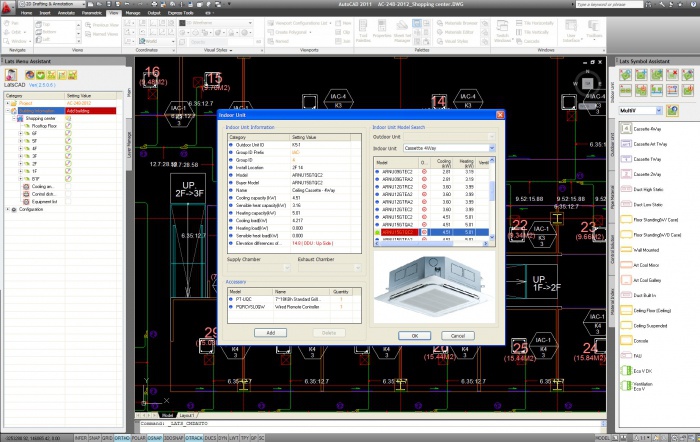Click the last yellow icon in Lats Menu Assistant toolbar
The image size is (700, 442).
pos(72,75)
